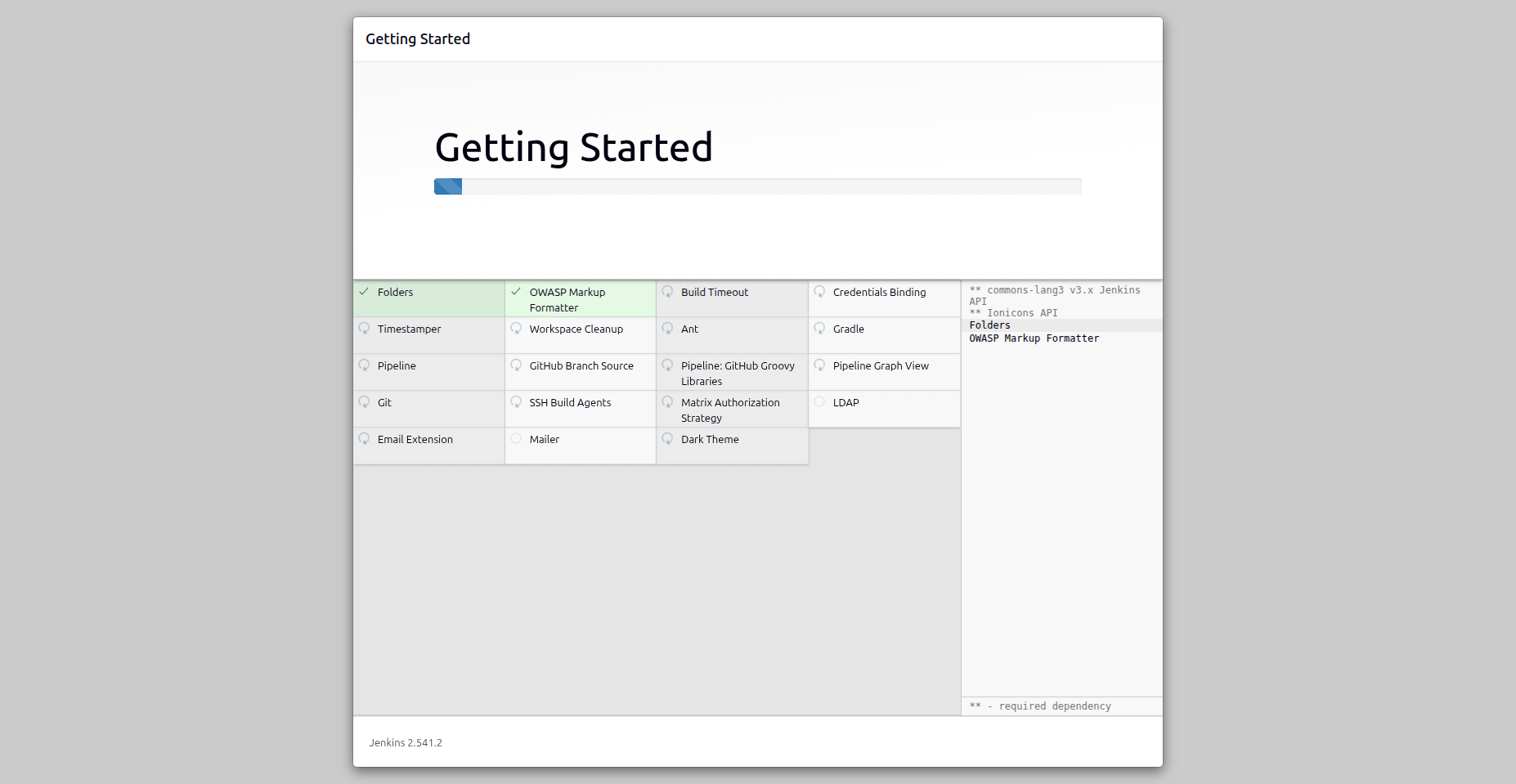Click the Matrix Authorization Strategy plugin cell

(732, 410)
